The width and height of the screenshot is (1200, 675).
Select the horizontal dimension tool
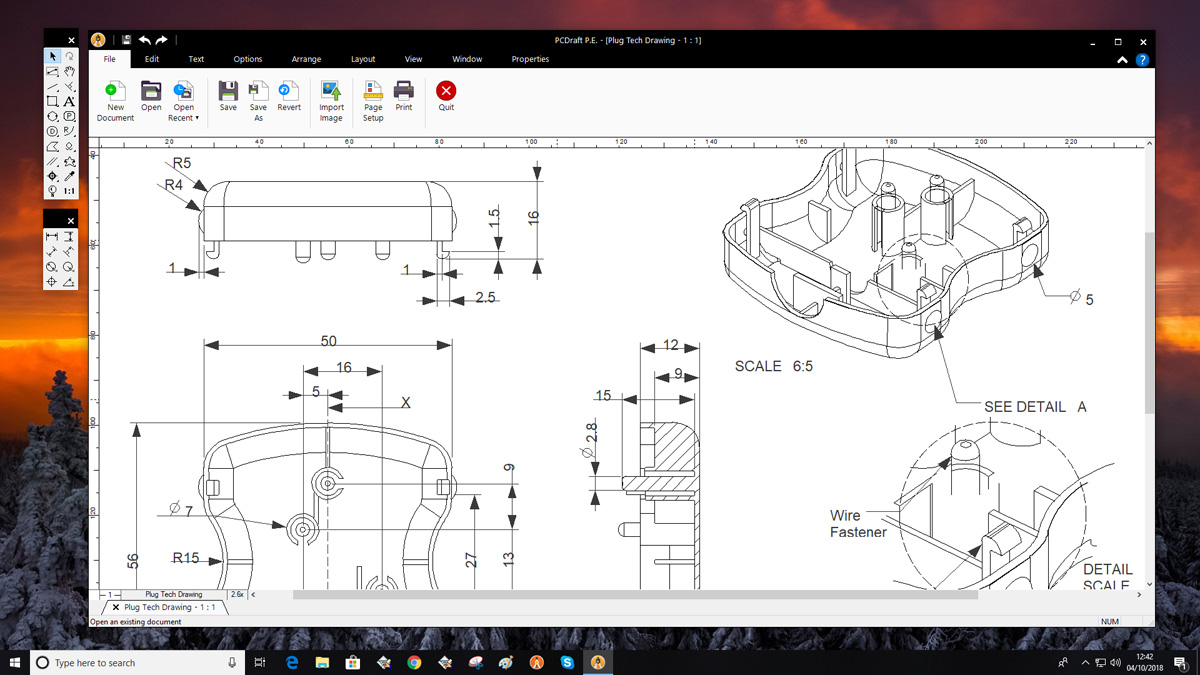(x=52, y=237)
